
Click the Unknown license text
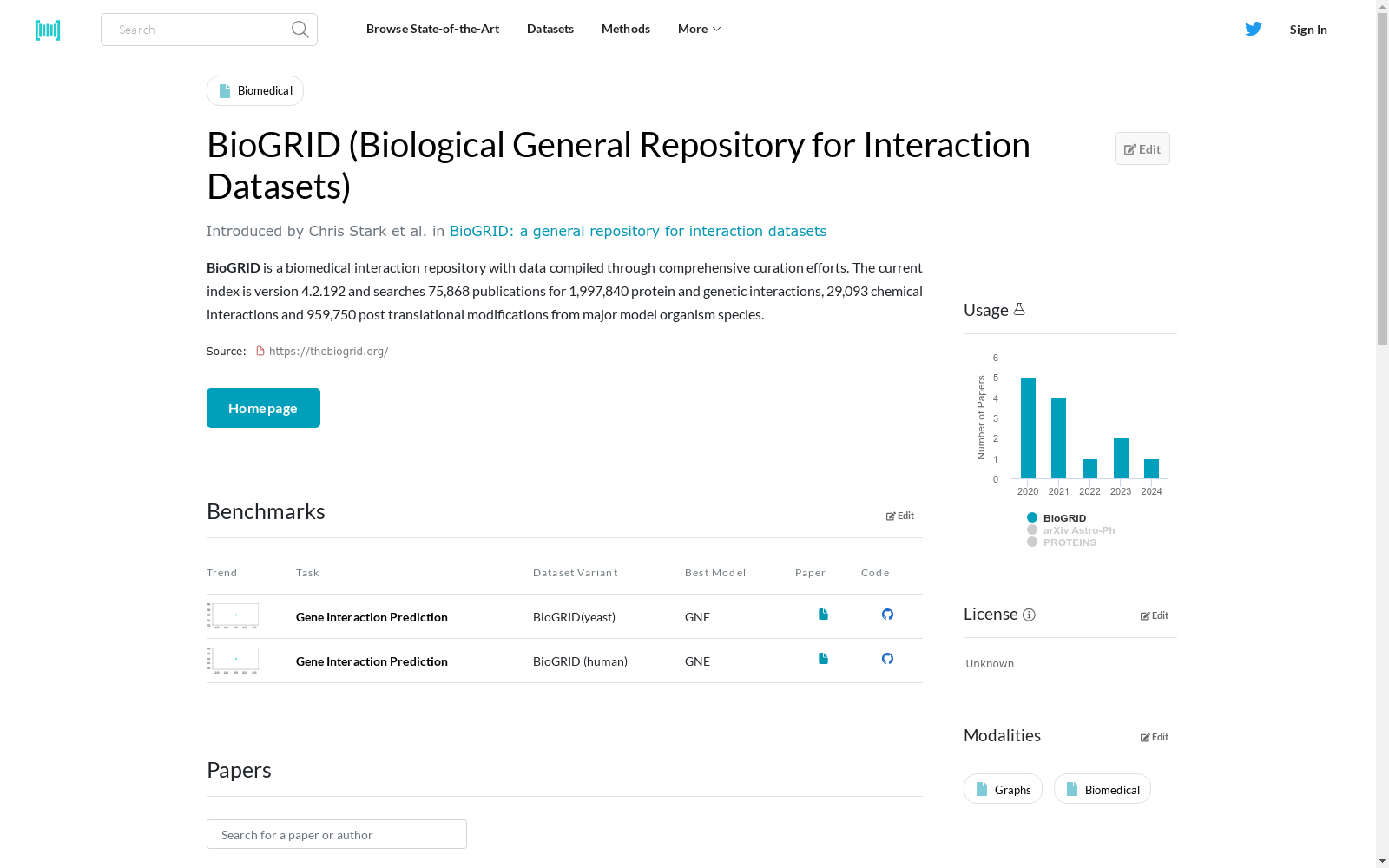[990, 664]
